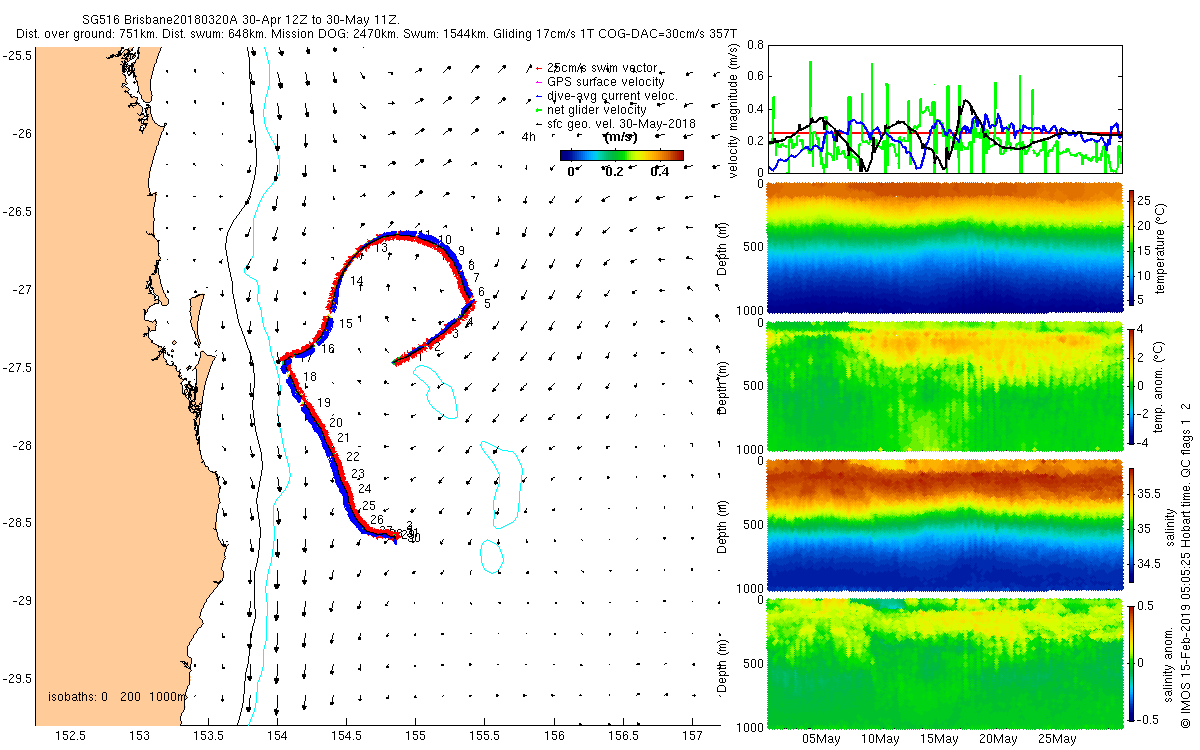Image resolution: width=1200 pixels, height=750 pixels.
Task: Click the temperature color scale bar
Action: point(1133,249)
